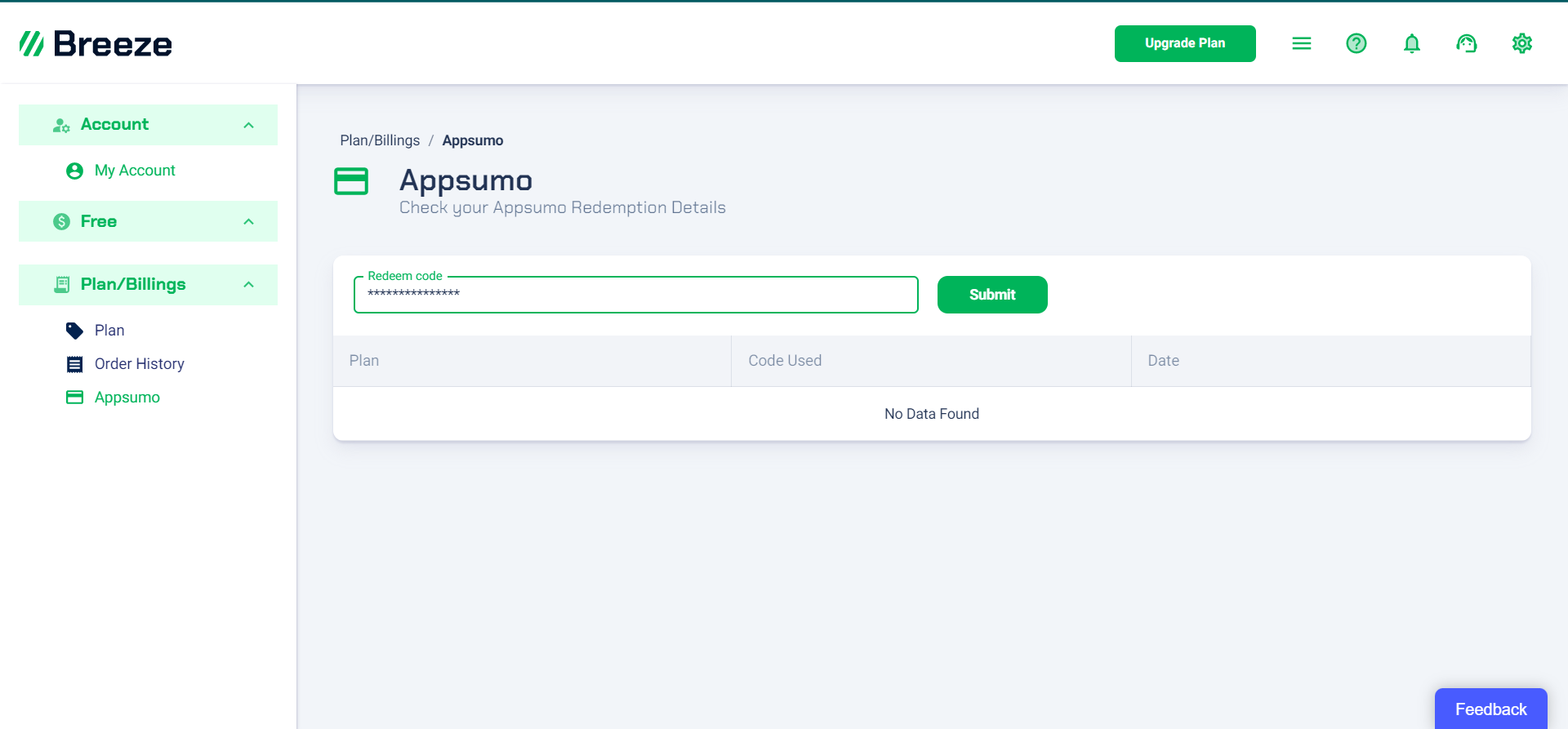Submit the redeem code
Image resolution: width=1568 pixels, height=729 pixels.
point(992,295)
